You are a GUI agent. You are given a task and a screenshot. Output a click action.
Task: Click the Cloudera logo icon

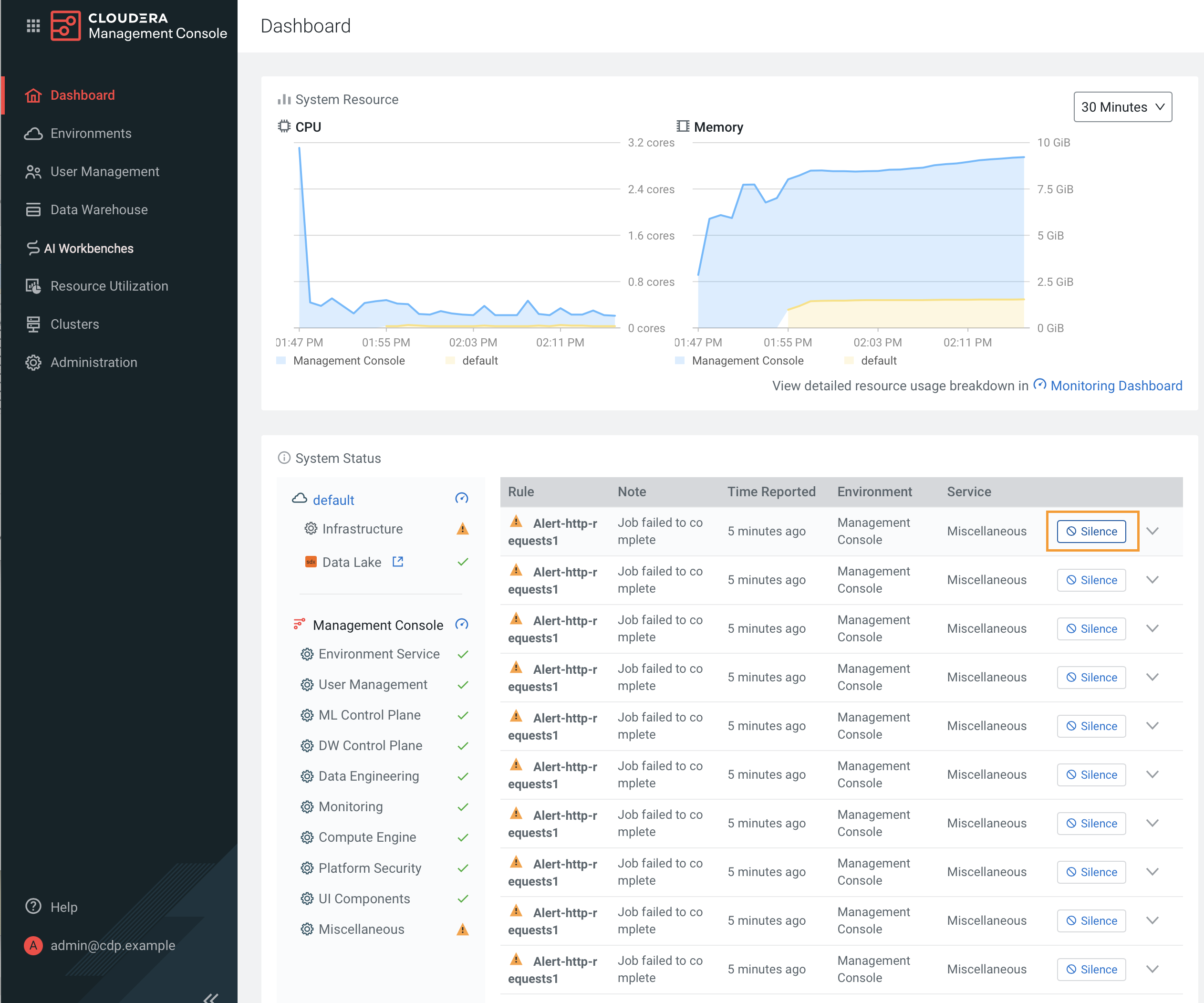click(x=65, y=26)
